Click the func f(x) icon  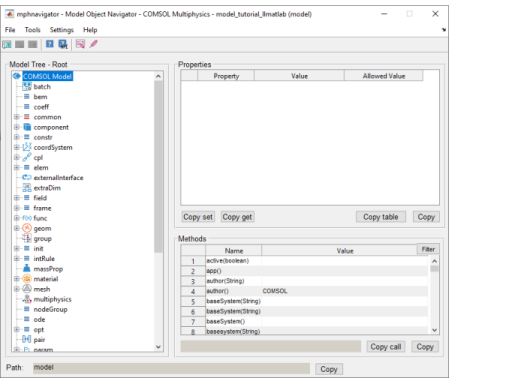27,218
